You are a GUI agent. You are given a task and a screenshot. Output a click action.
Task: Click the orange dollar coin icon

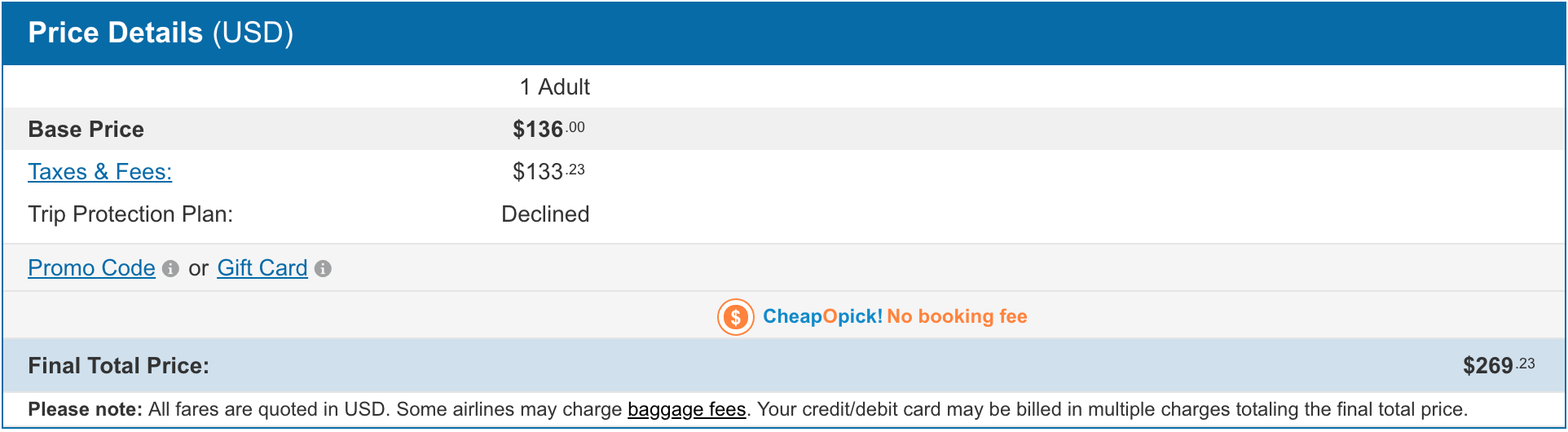(735, 317)
